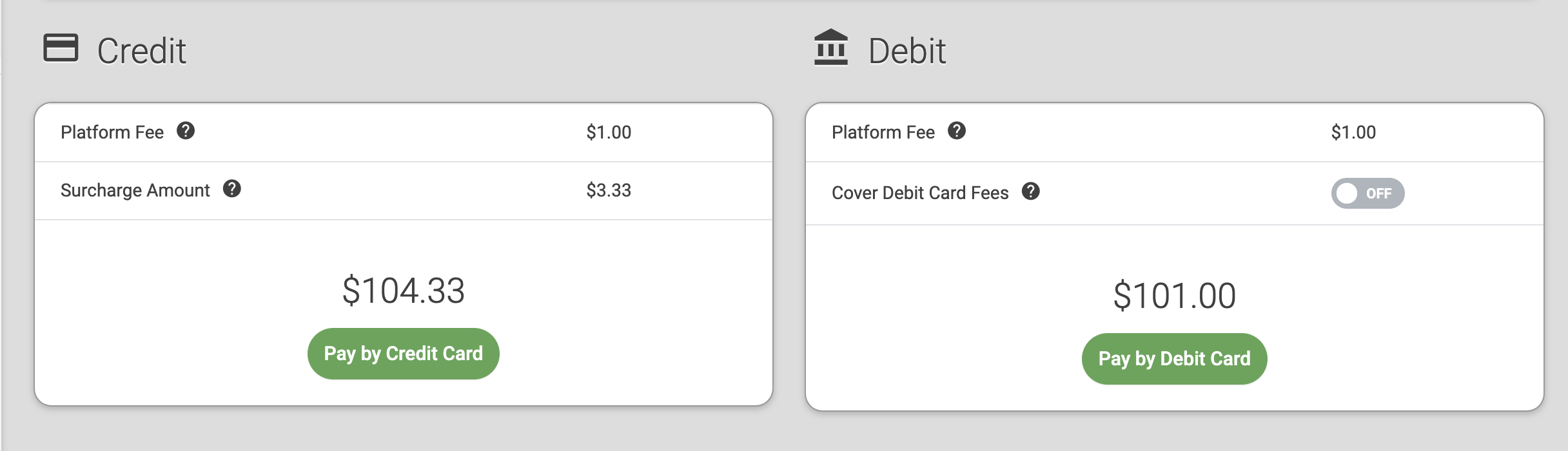This screenshot has width=1568, height=451.
Task: Open help for Credit Platform Fee
Action: (x=186, y=131)
